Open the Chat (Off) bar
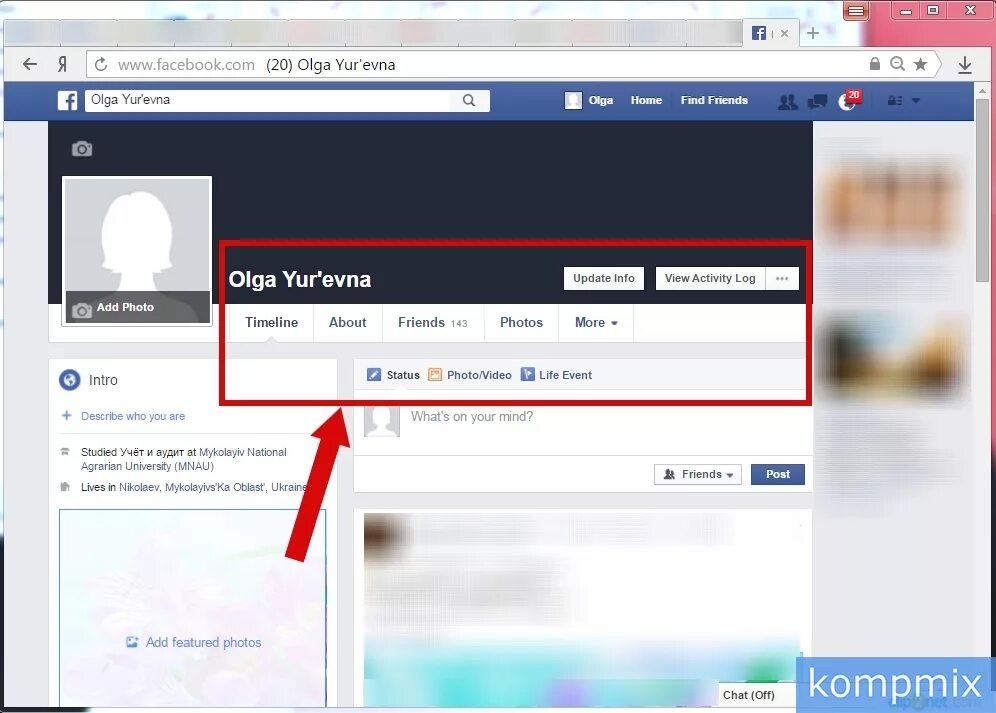The image size is (996, 713). [x=757, y=695]
